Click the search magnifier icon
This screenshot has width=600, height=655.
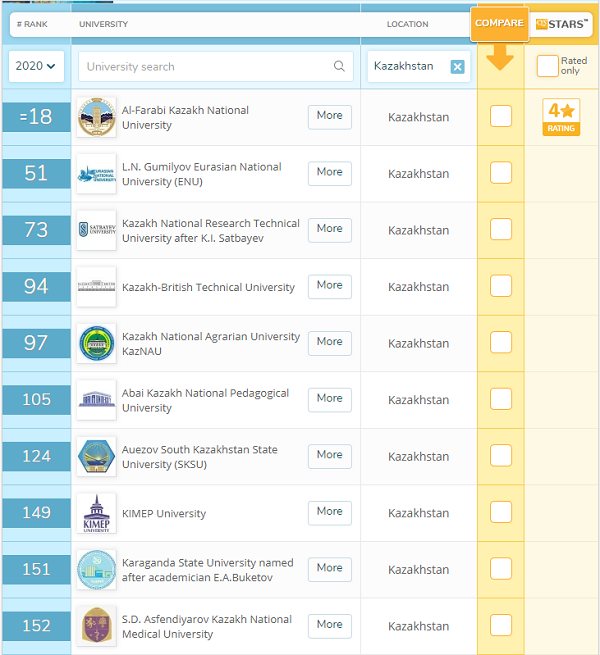339,66
